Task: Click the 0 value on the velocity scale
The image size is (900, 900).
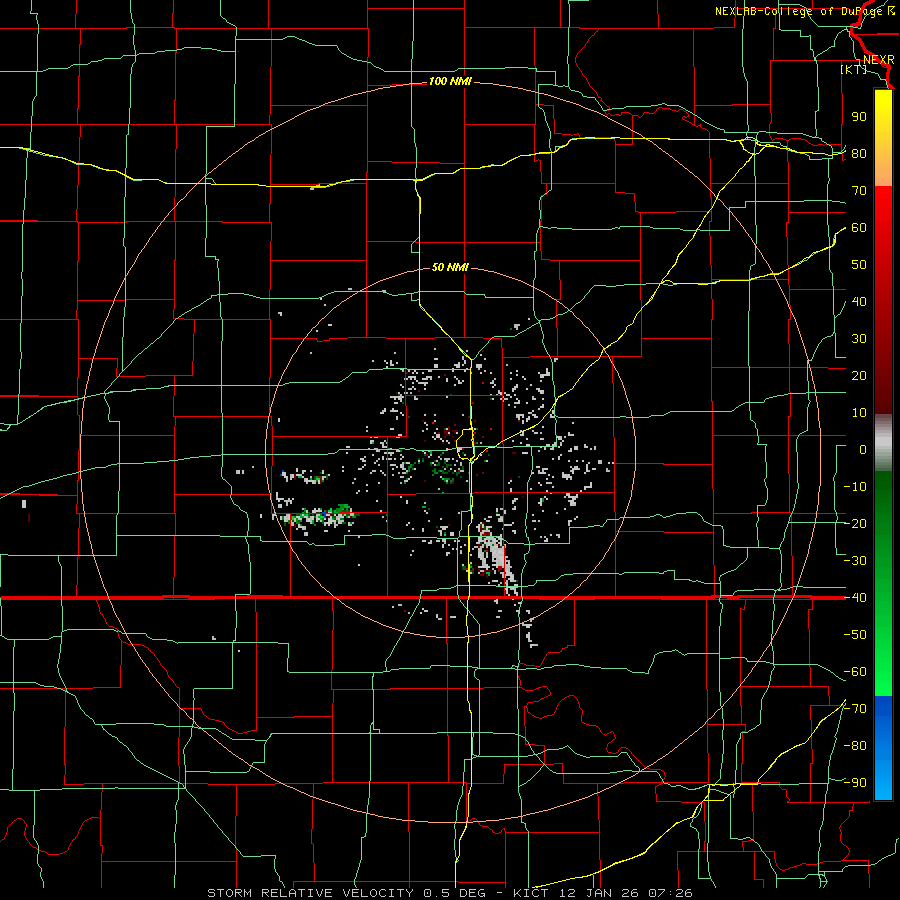Action: pyautogui.click(x=863, y=449)
